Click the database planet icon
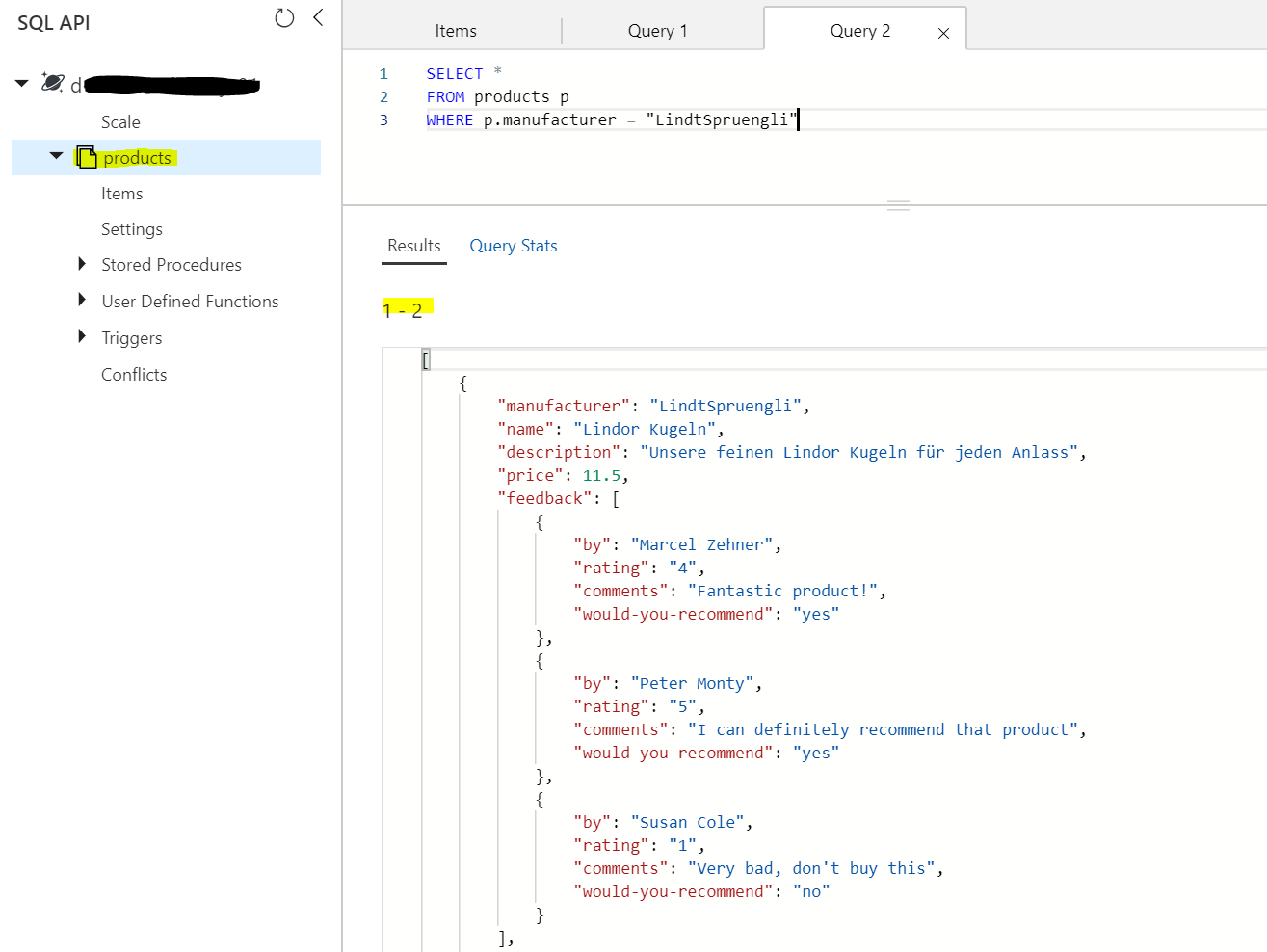Screen dimensions: 1267x952 pyautogui.click(x=52, y=83)
